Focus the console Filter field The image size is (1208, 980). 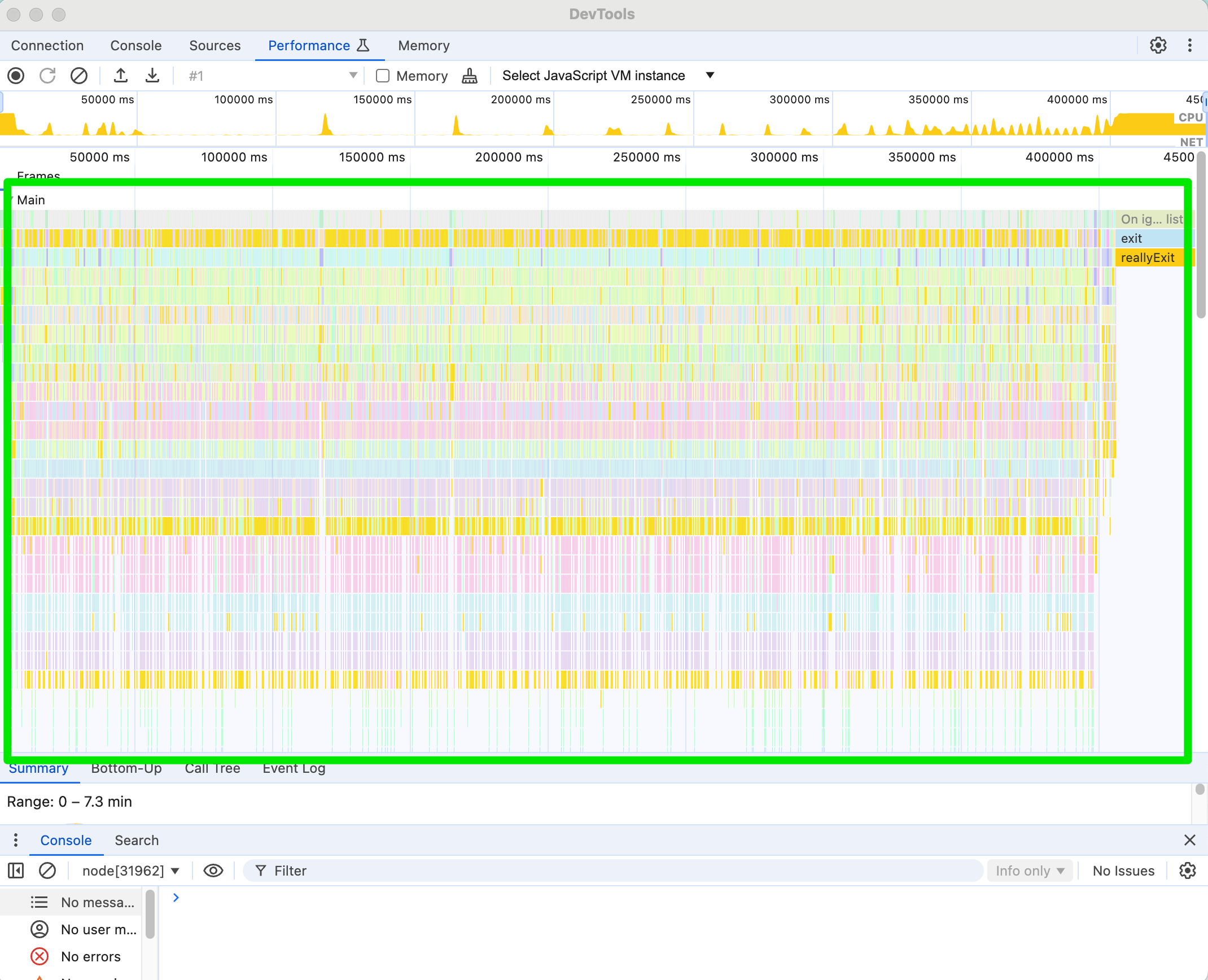pos(613,870)
